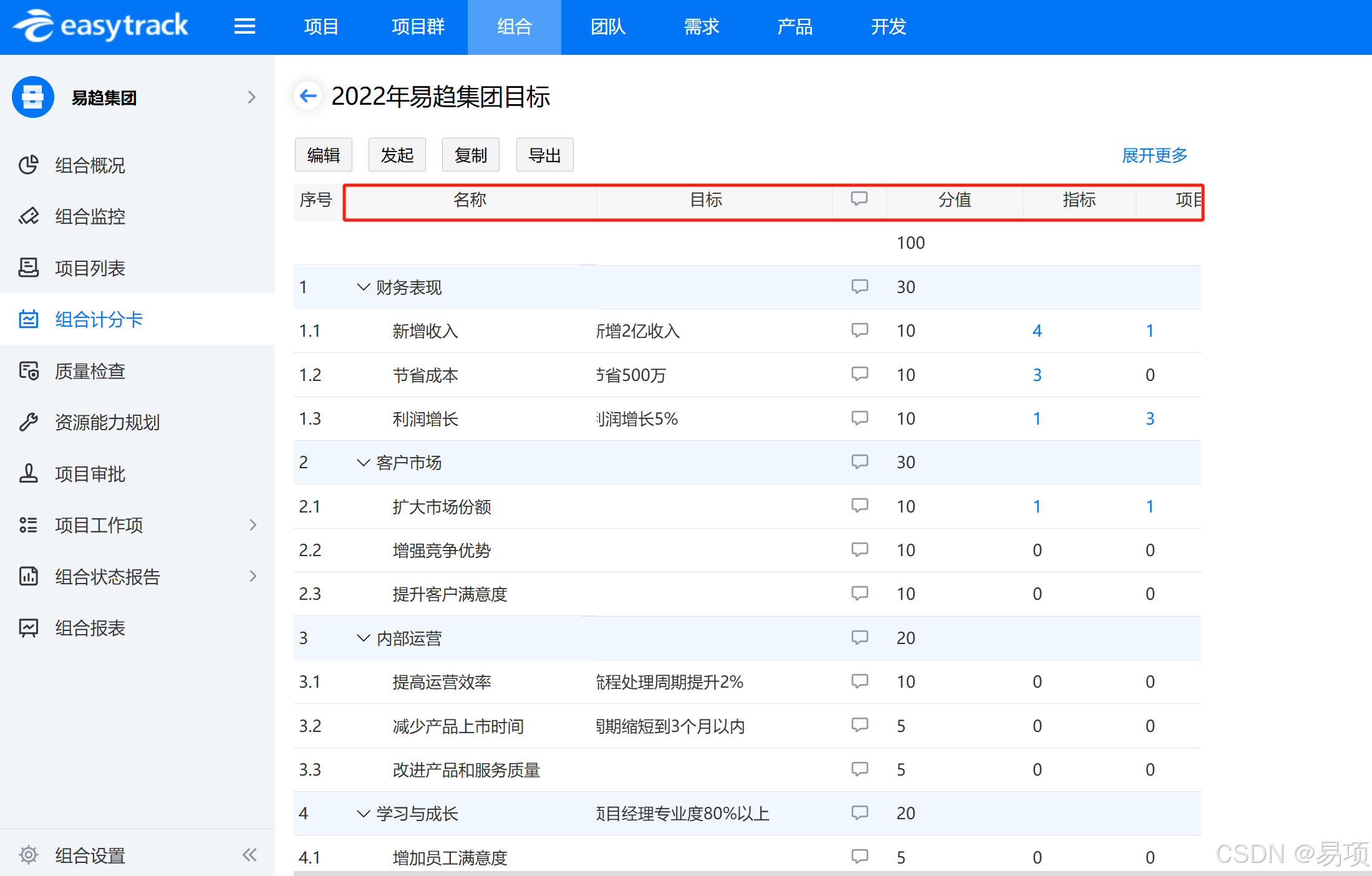Screen dimensions: 1372x876
Task: Click the 质量检查 sidebar icon
Action: tap(29, 371)
